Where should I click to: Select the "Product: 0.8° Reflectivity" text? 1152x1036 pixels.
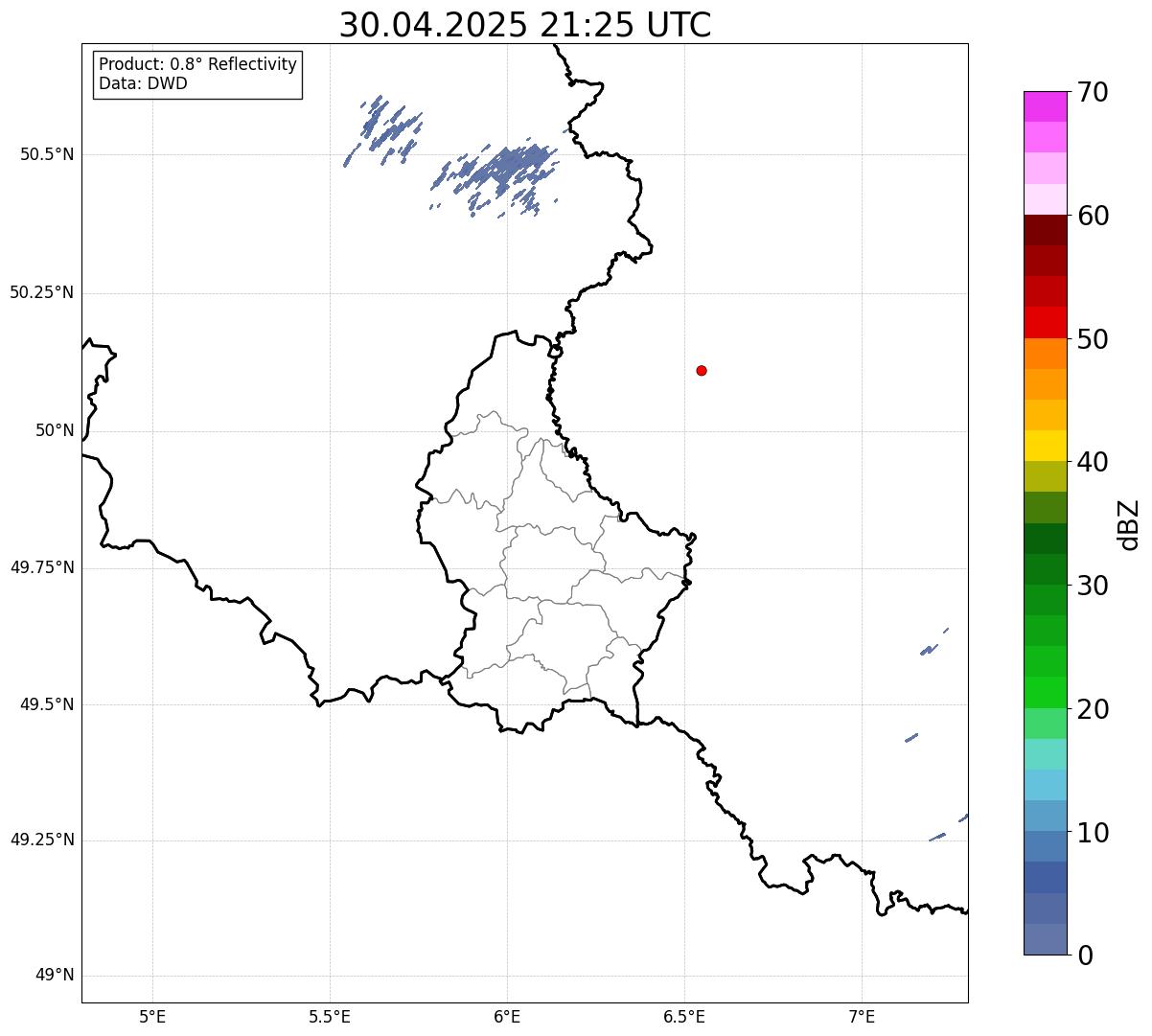(x=198, y=64)
